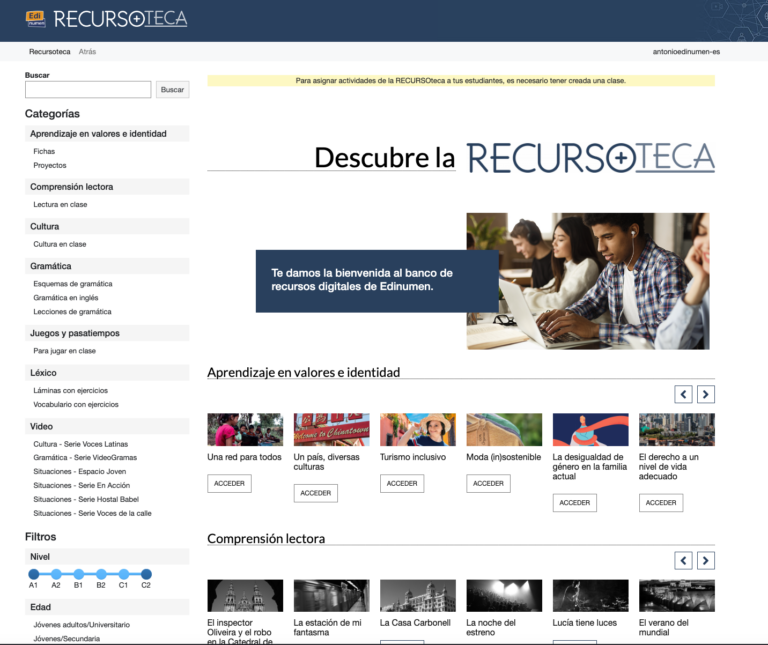768x645 pixels.
Task: Click the Edinumen logo icon in header
Action: click(x=36, y=17)
